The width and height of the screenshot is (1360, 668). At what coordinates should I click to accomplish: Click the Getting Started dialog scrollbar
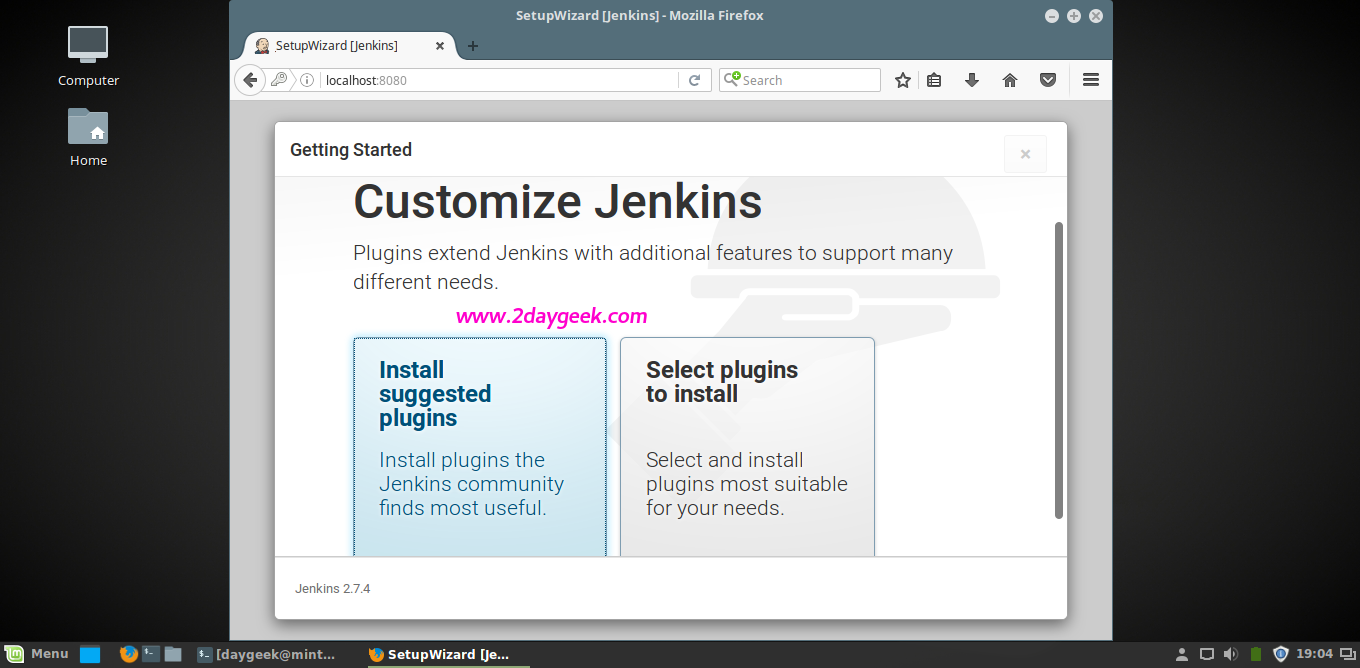coord(1059,370)
